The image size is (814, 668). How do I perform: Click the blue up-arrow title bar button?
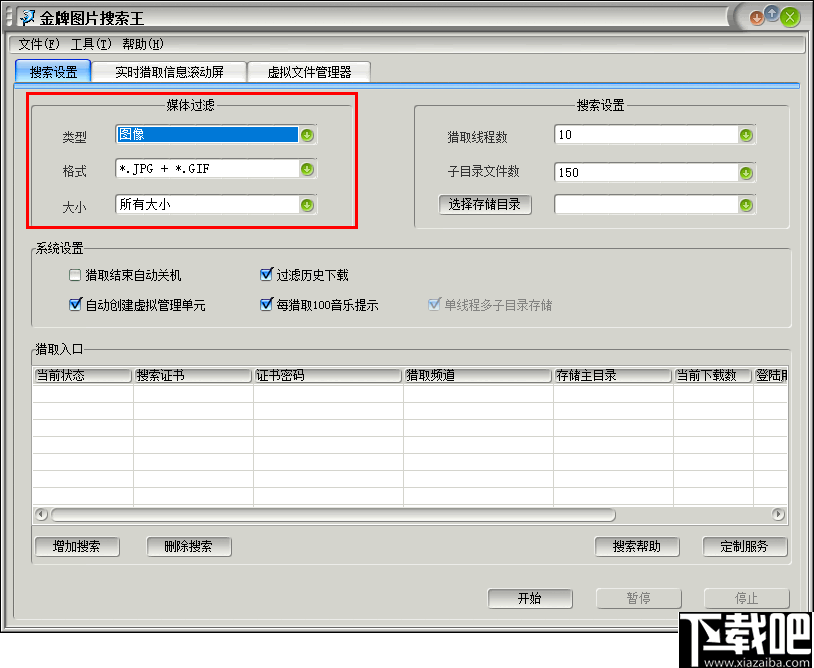click(772, 14)
